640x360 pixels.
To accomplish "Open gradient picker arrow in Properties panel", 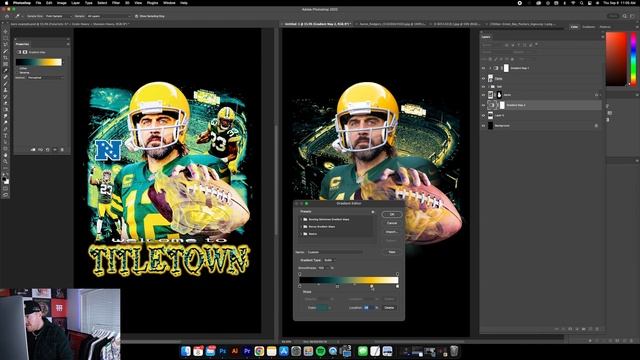I will point(63,62).
